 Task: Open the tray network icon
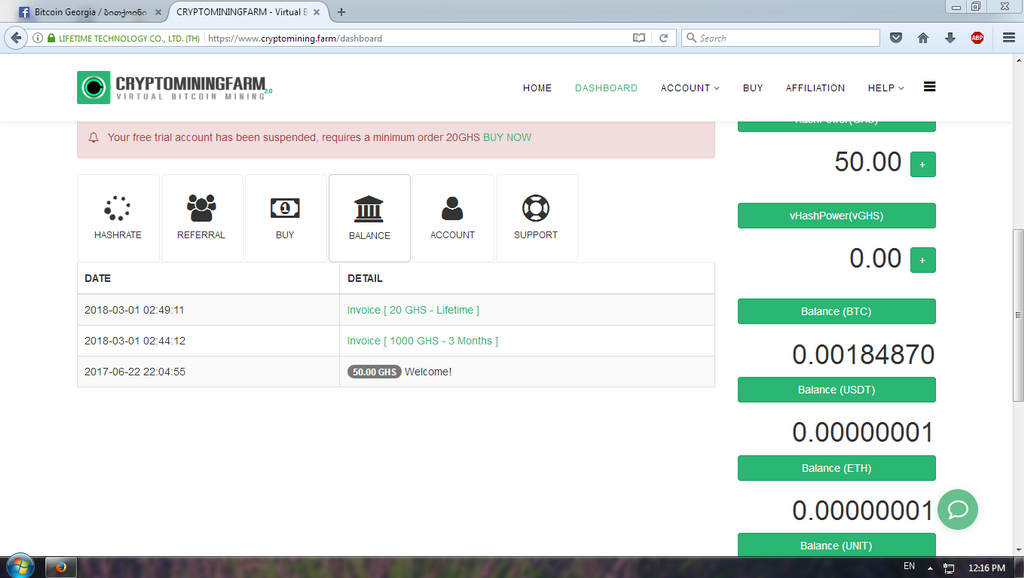(949, 568)
